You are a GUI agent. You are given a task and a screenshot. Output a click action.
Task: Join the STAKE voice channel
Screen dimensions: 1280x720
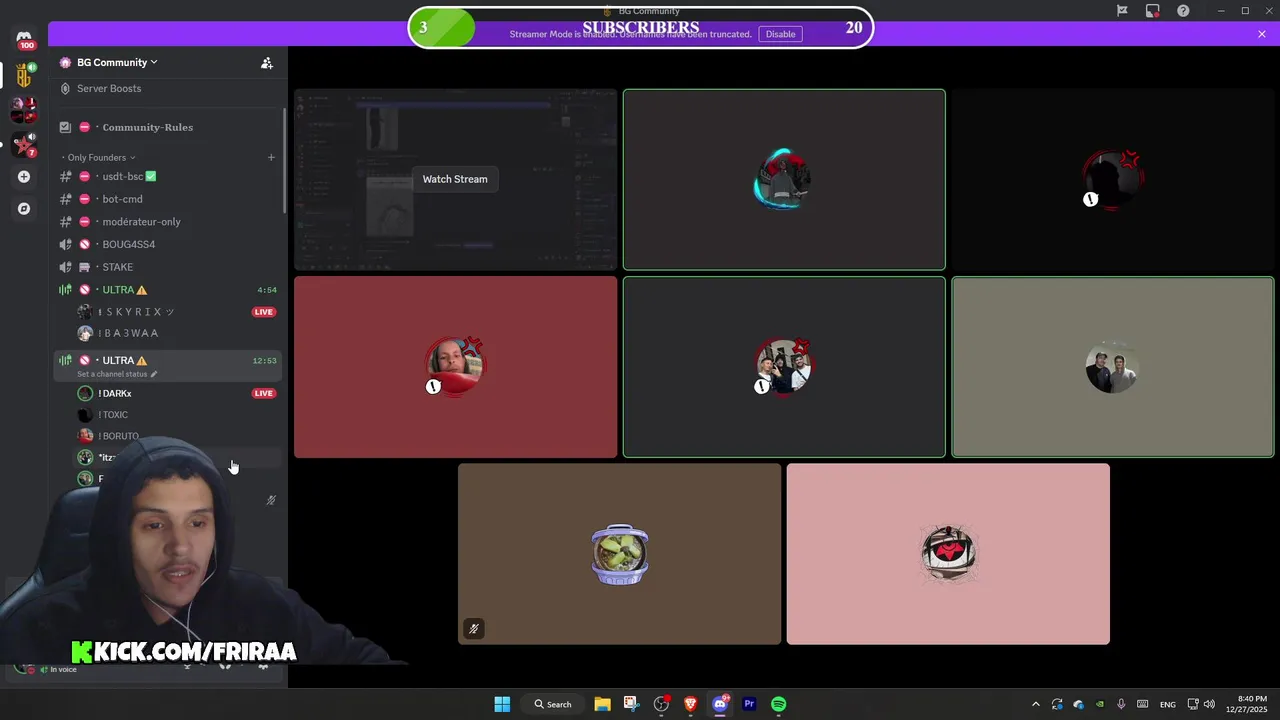point(117,267)
